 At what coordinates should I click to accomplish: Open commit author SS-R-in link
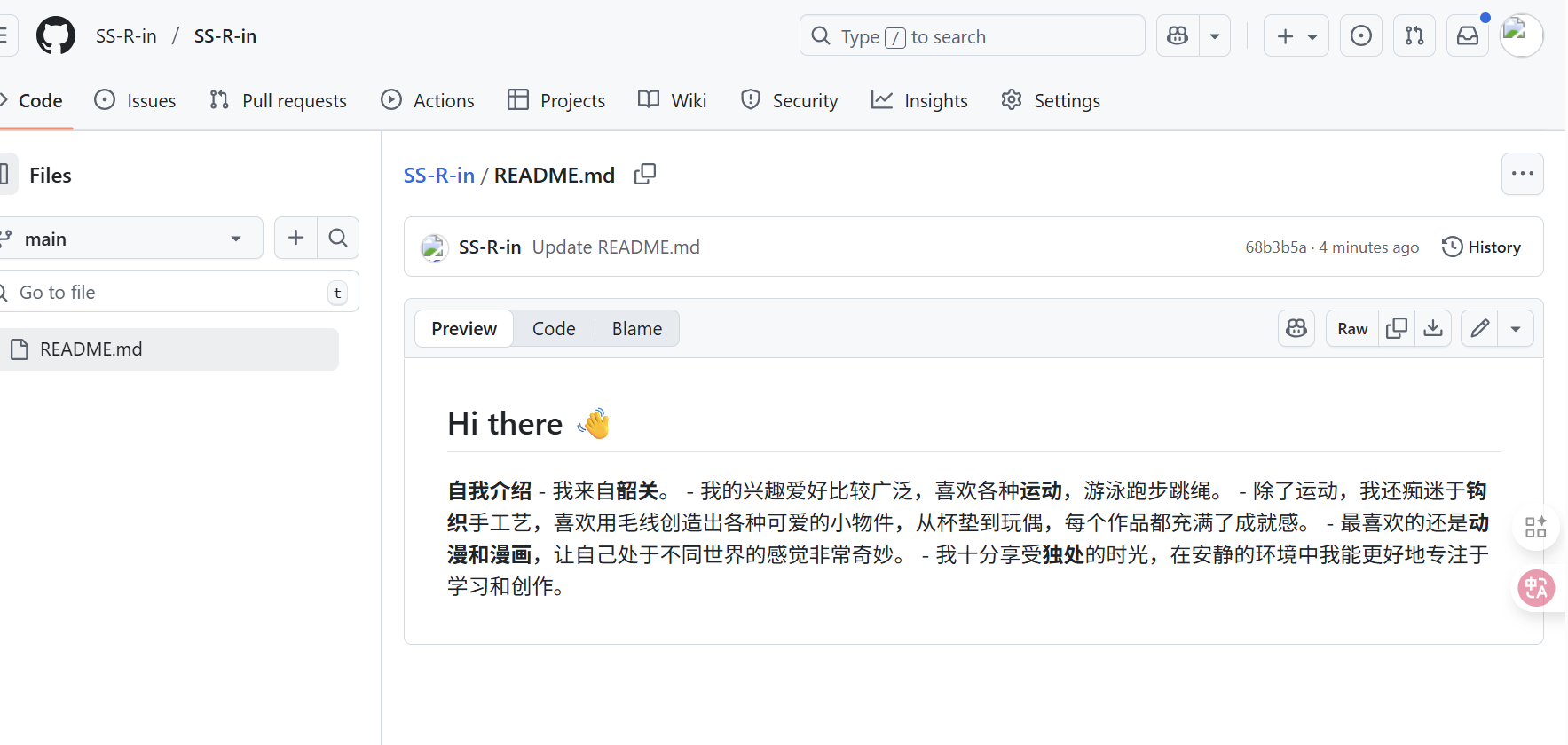(x=490, y=247)
